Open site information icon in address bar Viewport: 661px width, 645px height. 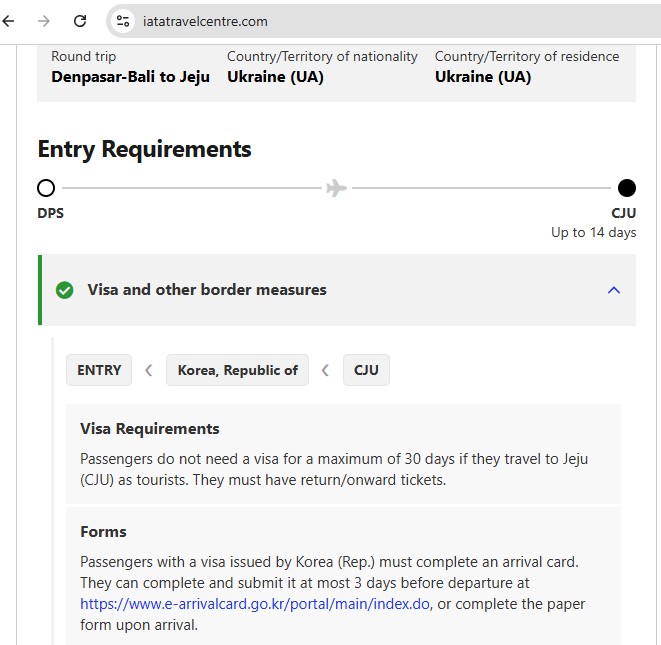point(123,21)
